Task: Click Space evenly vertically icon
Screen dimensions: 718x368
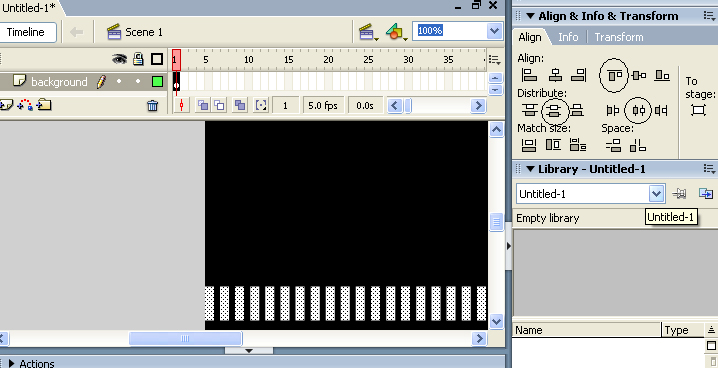Action: point(613,146)
